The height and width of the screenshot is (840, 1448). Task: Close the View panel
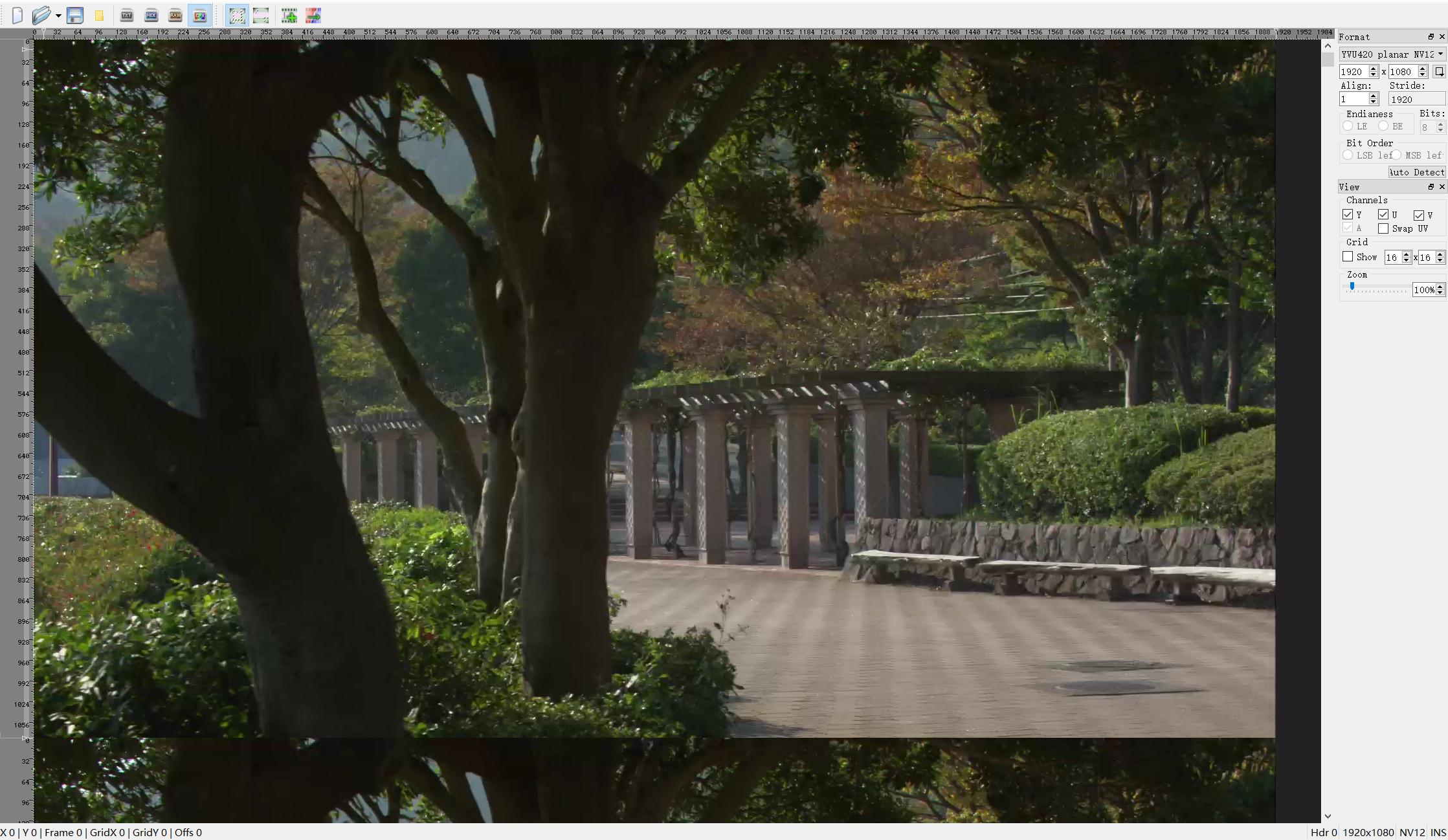(x=1442, y=187)
